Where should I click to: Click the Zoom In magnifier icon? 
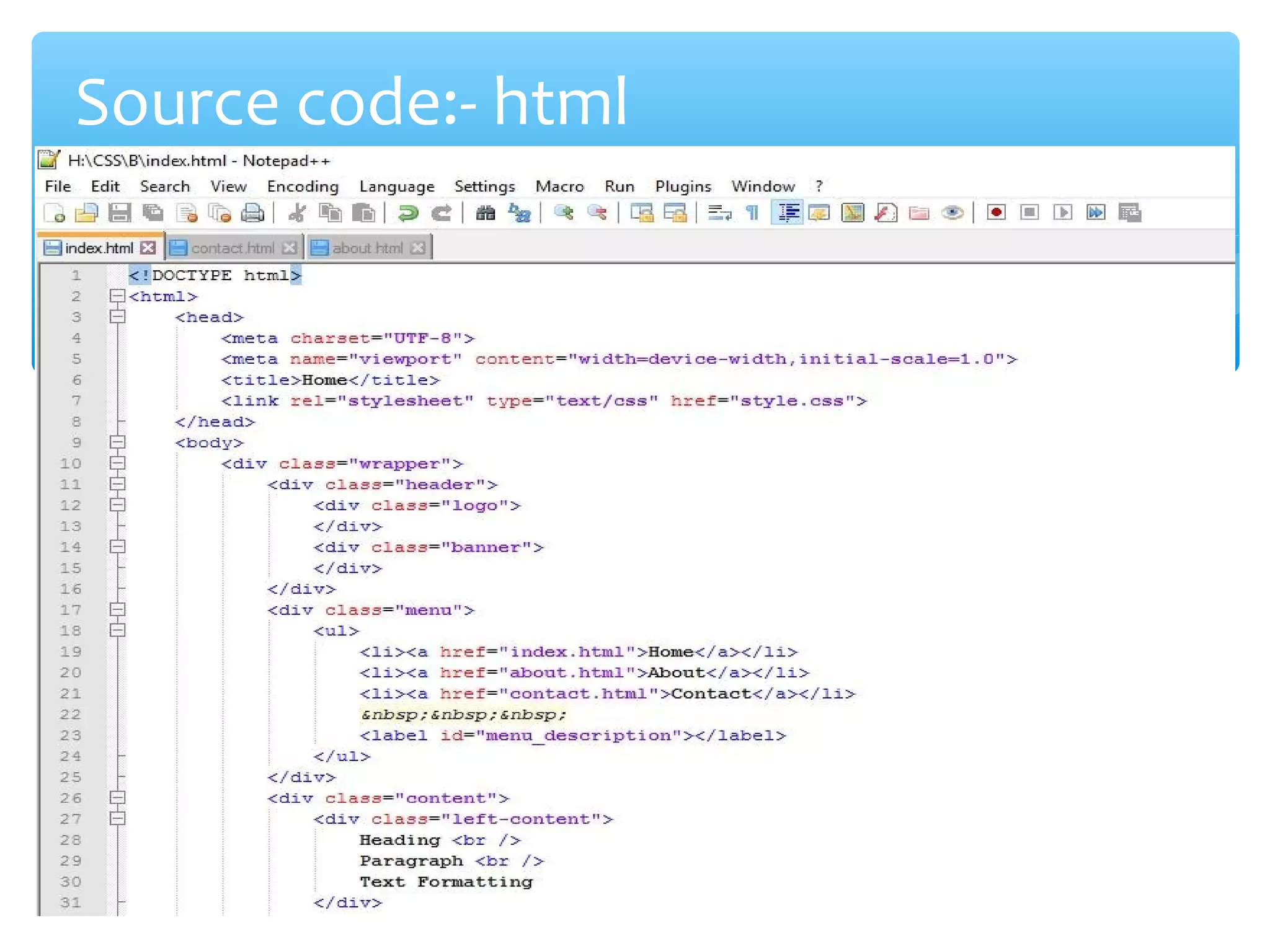coord(564,213)
